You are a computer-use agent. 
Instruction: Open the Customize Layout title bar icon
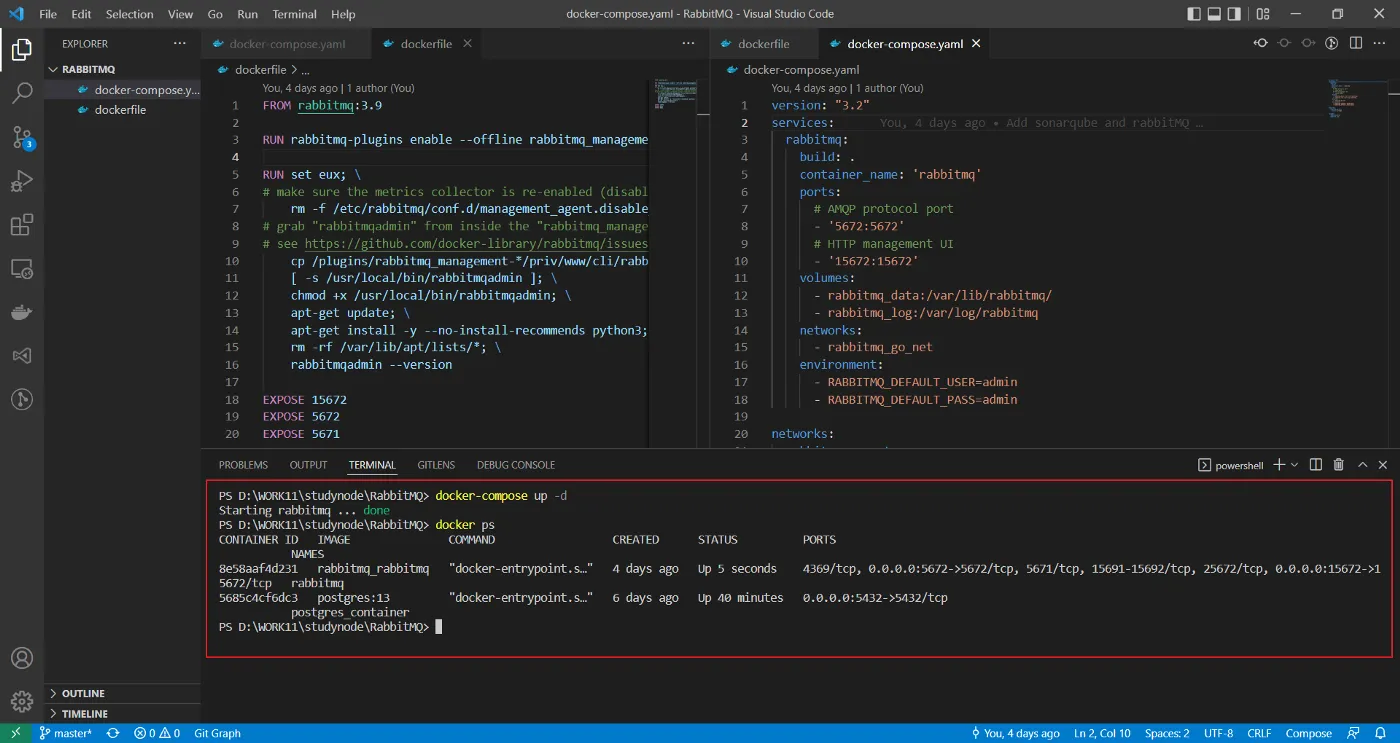coord(1263,14)
